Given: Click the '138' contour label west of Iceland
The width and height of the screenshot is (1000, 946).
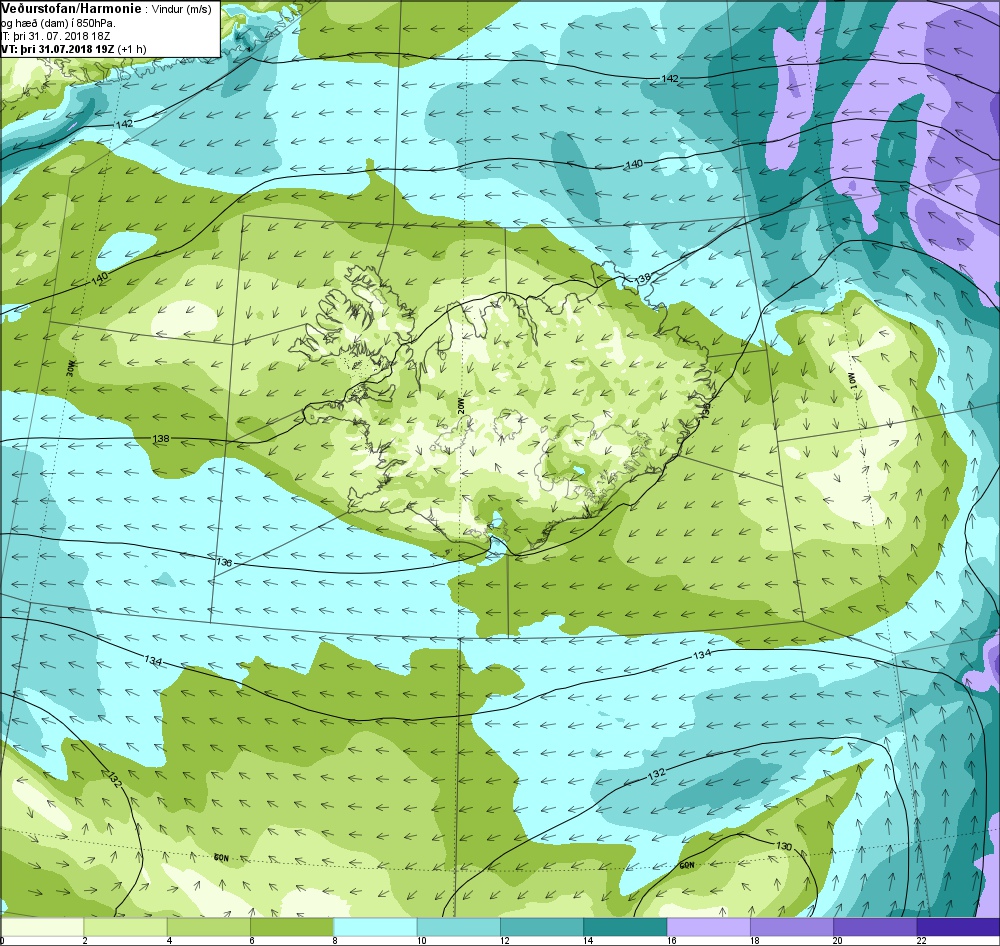Looking at the screenshot, I should 161,439.
